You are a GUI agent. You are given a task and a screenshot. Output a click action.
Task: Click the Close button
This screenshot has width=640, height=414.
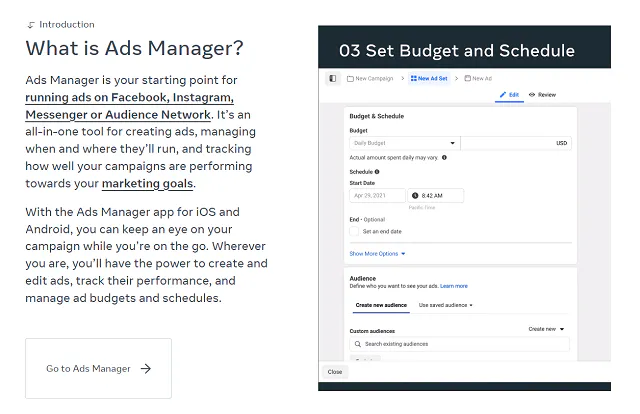(x=335, y=372)
